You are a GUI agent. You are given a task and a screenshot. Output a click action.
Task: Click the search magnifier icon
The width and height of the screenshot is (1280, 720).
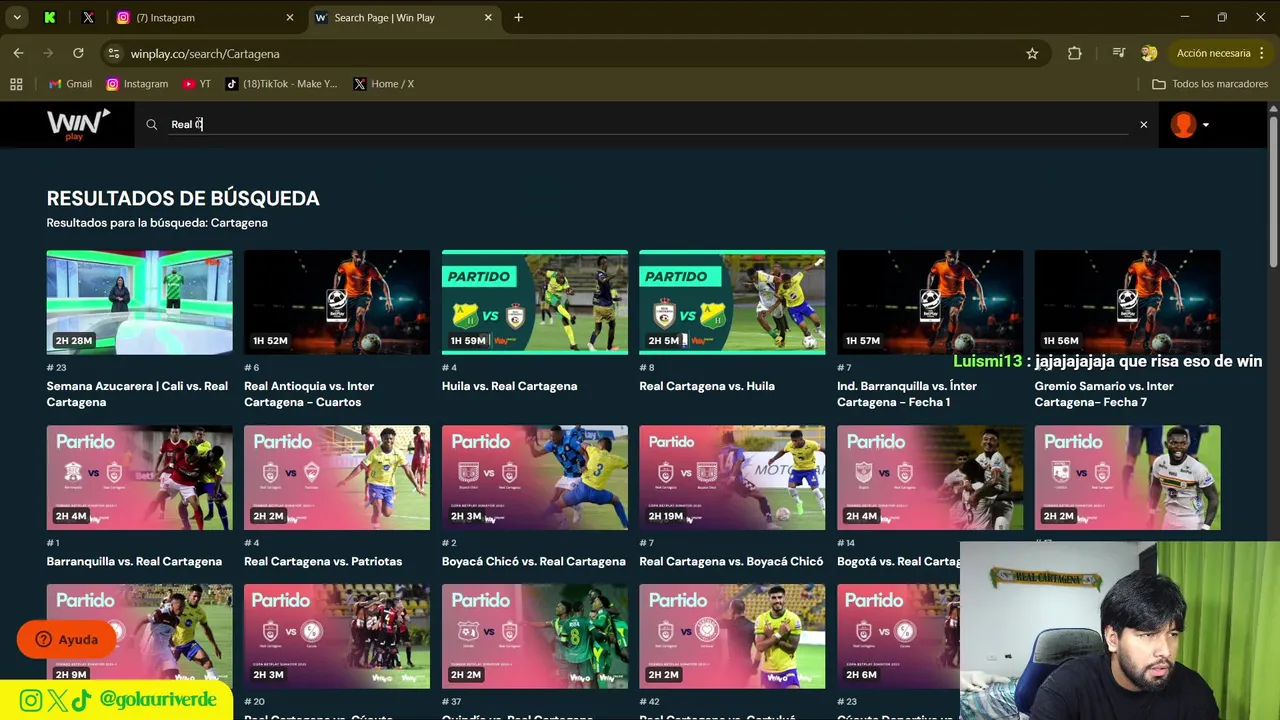[x=152, y=125]
